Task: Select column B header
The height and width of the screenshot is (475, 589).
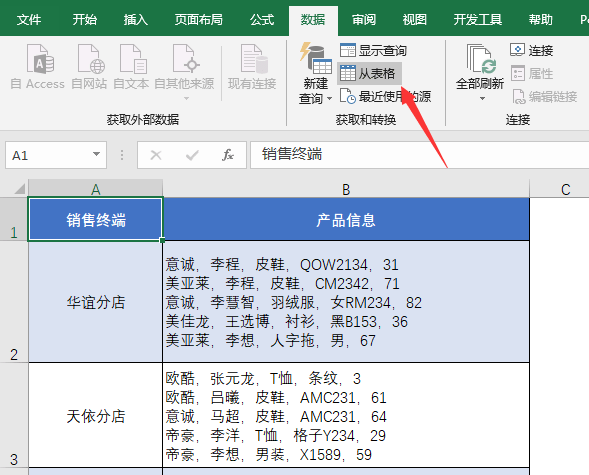Action: click(x=346, y=189)
